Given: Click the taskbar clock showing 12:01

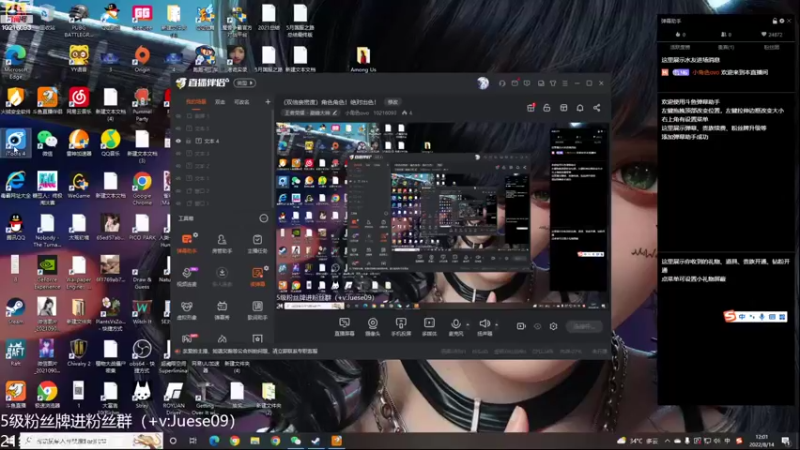Looking at the screenshot, I should click(761, 441).
